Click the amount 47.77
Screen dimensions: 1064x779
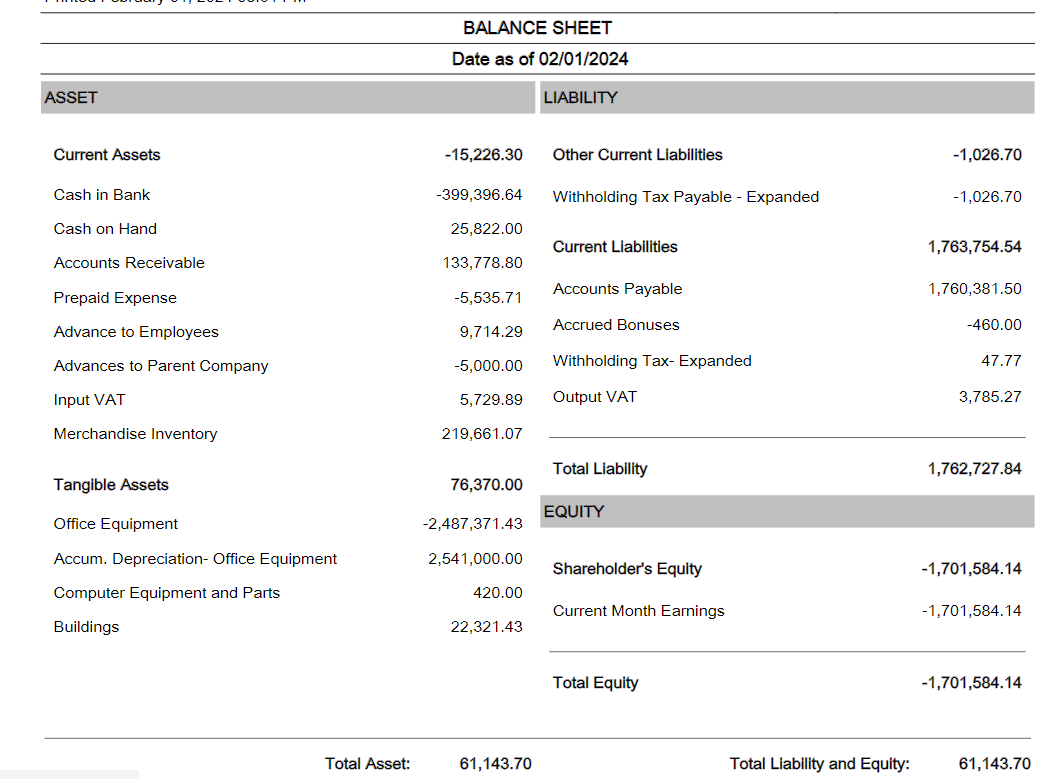point(1001,361)
